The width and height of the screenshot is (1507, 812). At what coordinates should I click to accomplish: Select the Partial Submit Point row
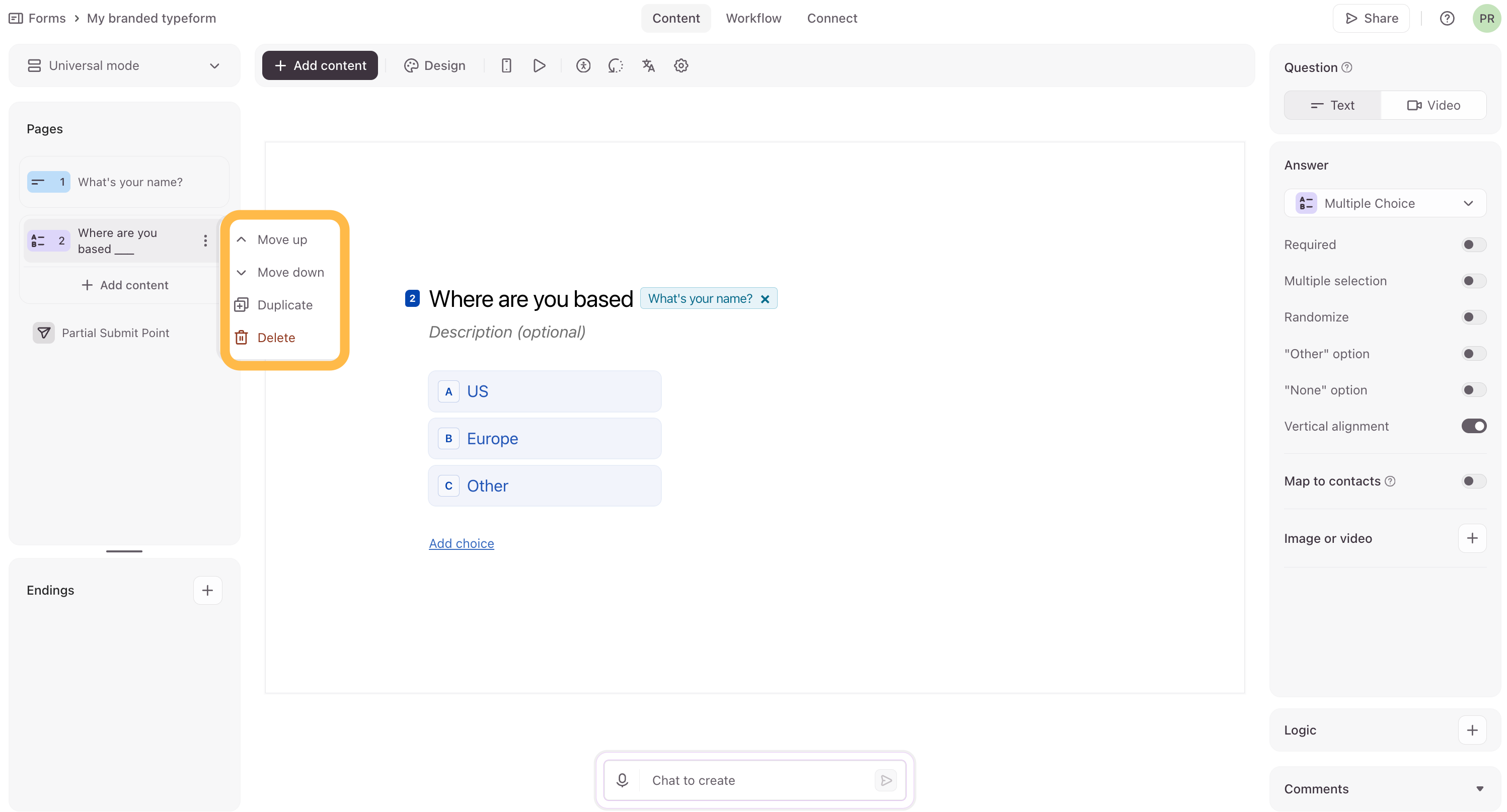(x=124, y=333)
